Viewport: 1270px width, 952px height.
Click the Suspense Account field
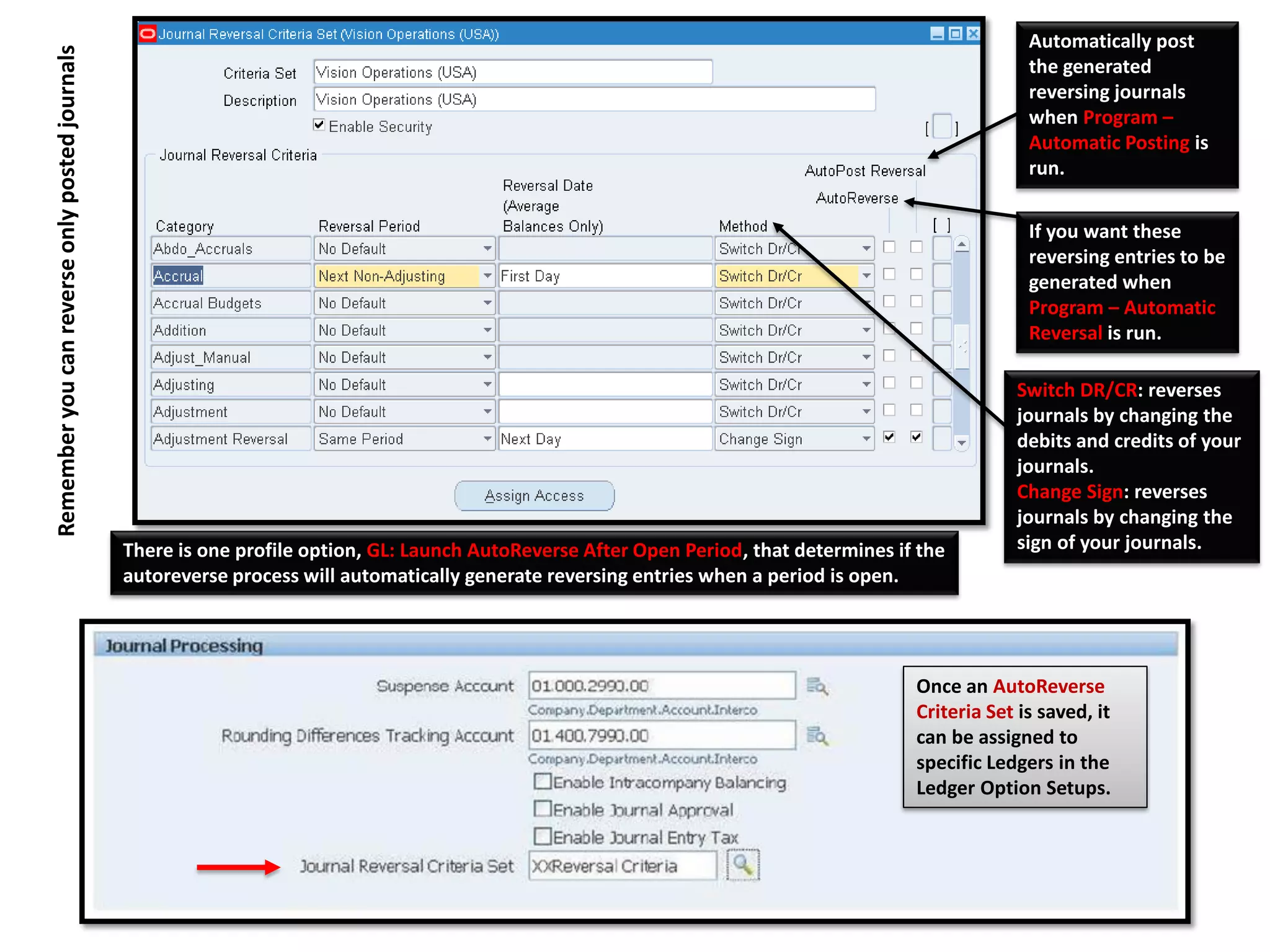tap(662, 685)
